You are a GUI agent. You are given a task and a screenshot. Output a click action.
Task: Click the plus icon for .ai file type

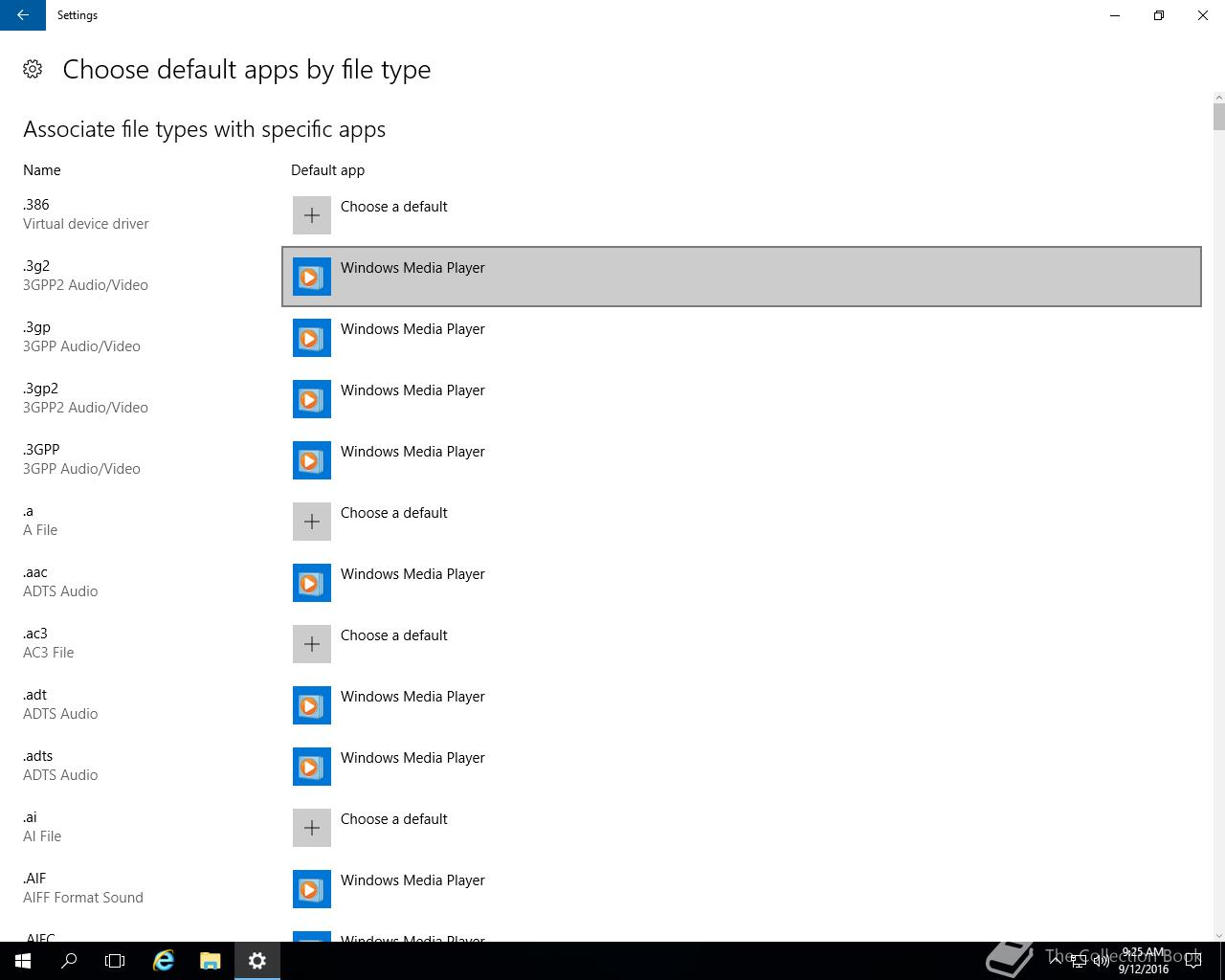click(x=312, y=828)
